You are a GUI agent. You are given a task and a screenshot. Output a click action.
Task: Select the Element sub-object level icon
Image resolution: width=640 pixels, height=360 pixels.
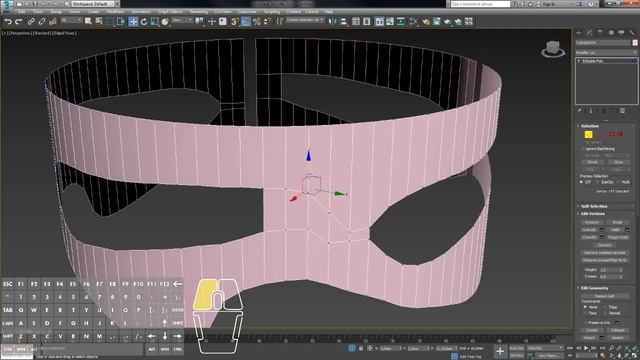pyautogui.click(x=620, y=134)
